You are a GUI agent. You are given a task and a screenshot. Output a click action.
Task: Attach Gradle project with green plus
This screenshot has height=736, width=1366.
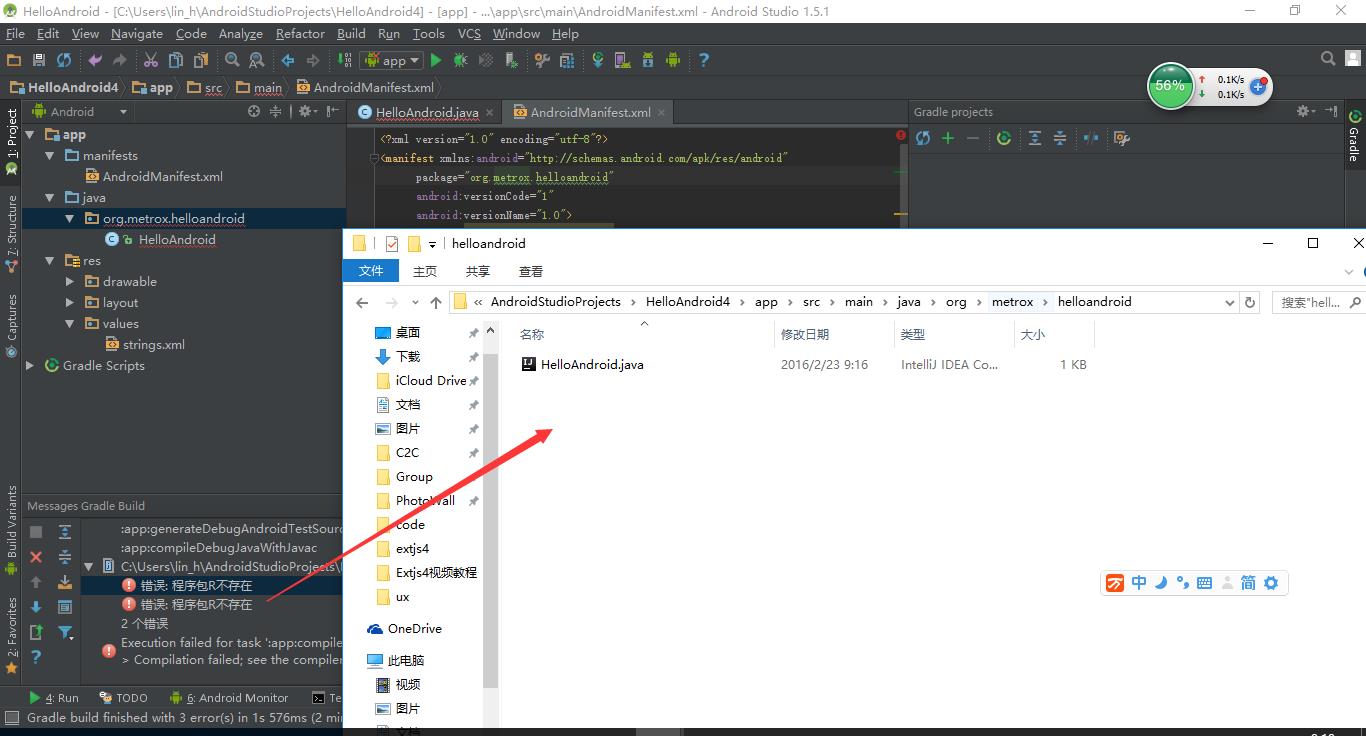click(948, 138)
